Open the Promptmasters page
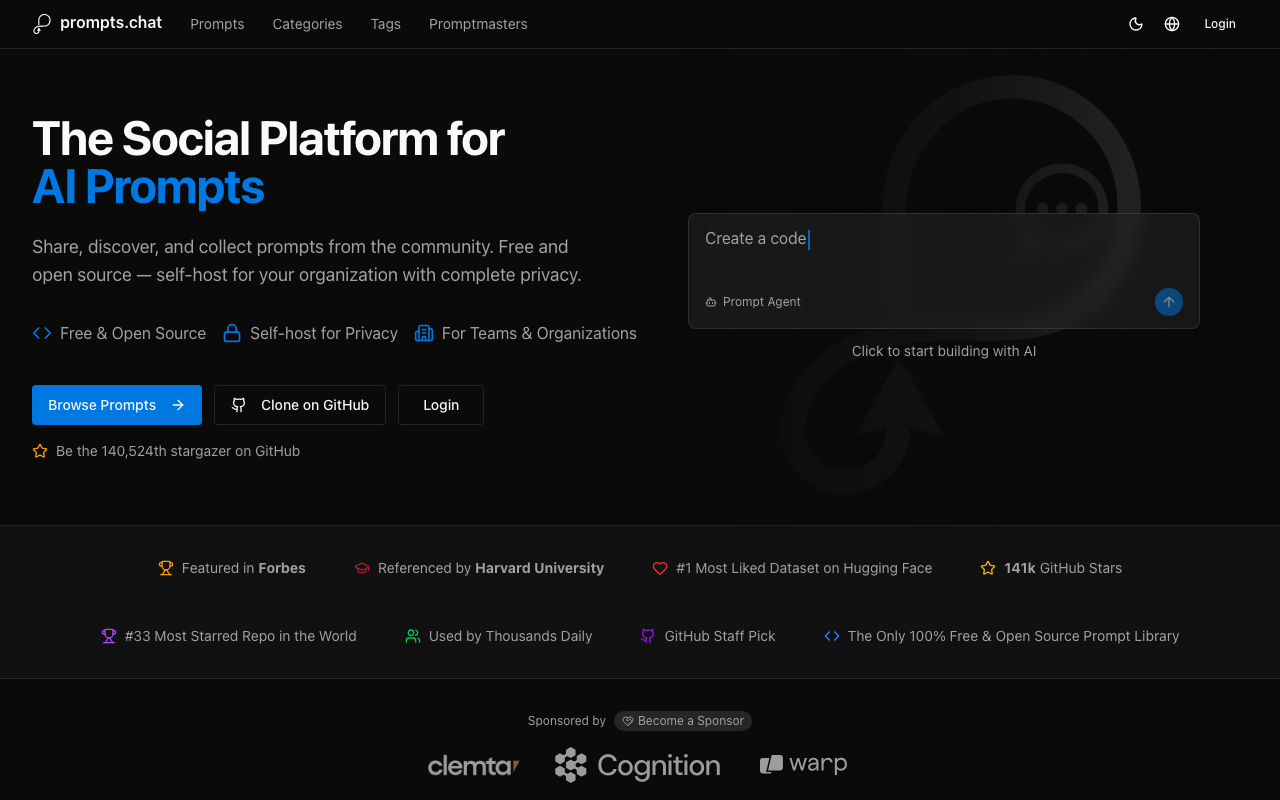 478,24
